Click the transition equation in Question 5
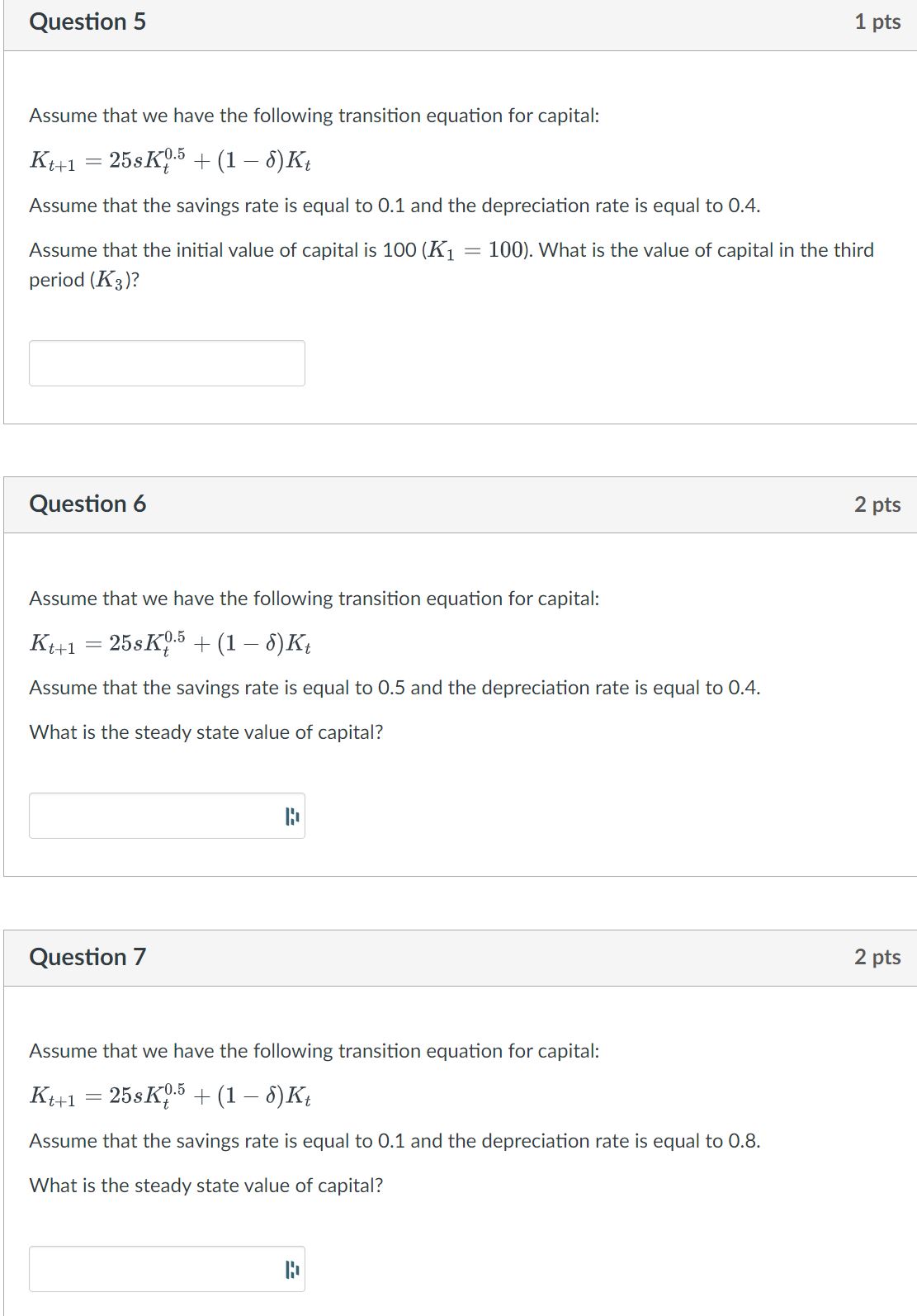Viewport: 917px width, 1316px height. (169, 160)
